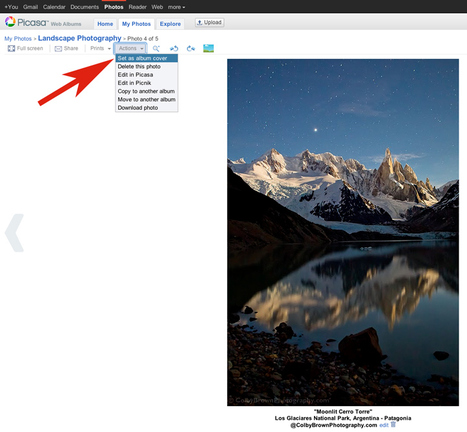Click the landscape picture toolbar icon

click(208, 49)
